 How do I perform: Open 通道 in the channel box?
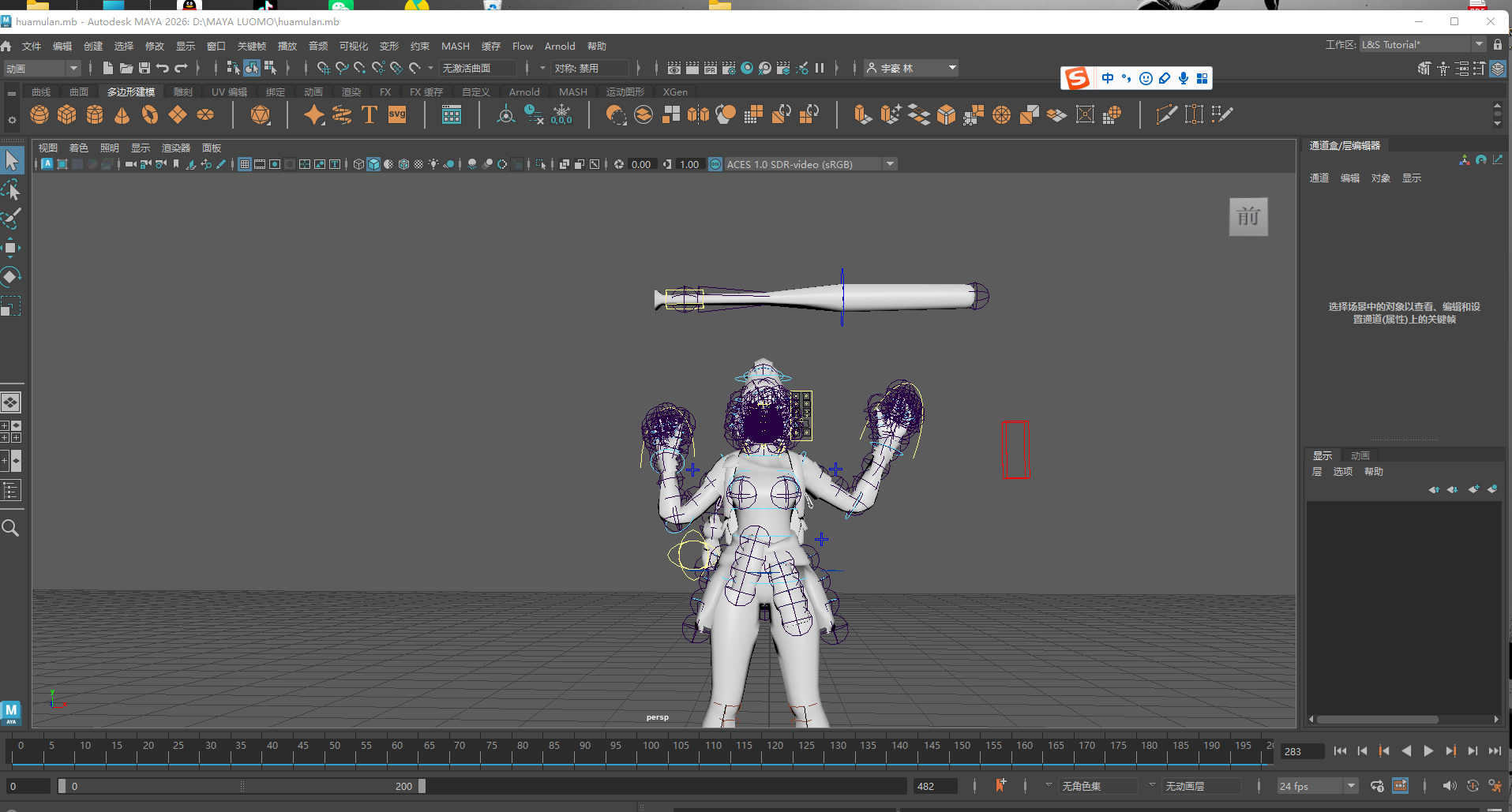click(1319, 178)
